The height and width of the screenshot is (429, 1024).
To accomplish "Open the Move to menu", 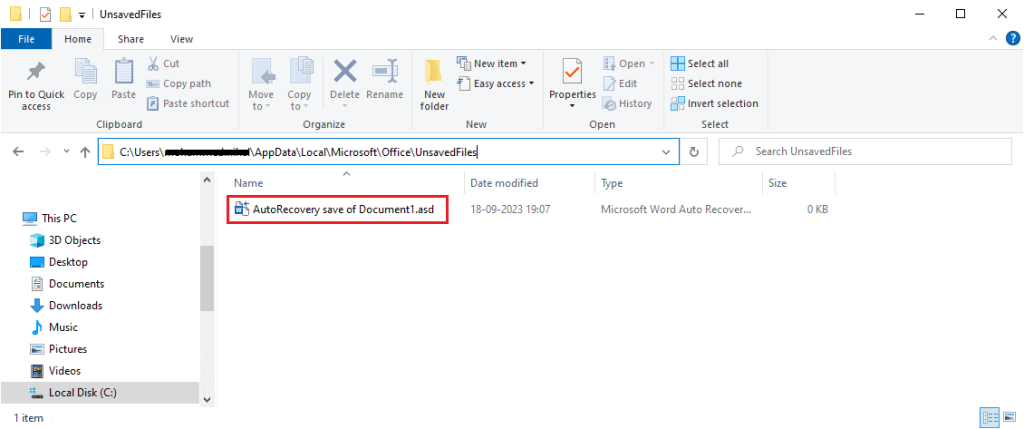I will tap(261, 85).
